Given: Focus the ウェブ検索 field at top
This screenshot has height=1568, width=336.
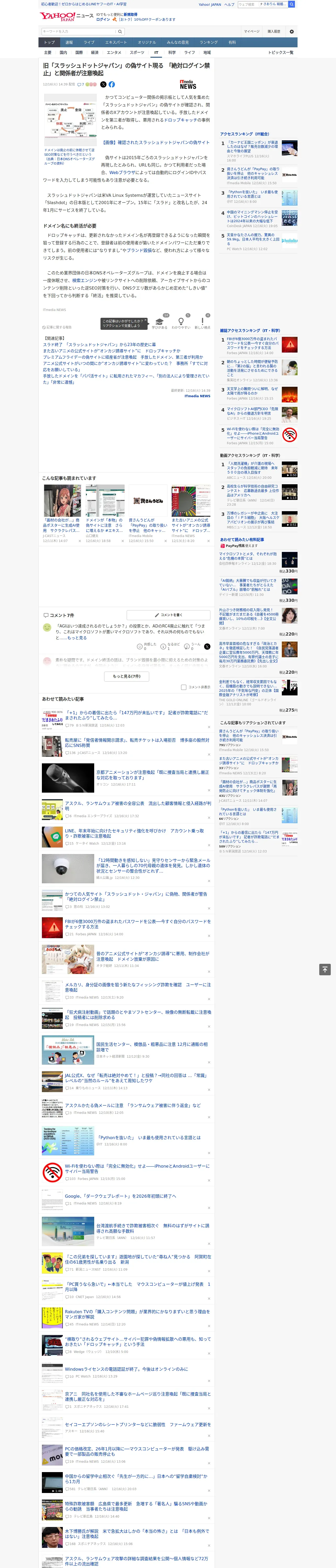Looking at the screenshot, I should point(248,4).
